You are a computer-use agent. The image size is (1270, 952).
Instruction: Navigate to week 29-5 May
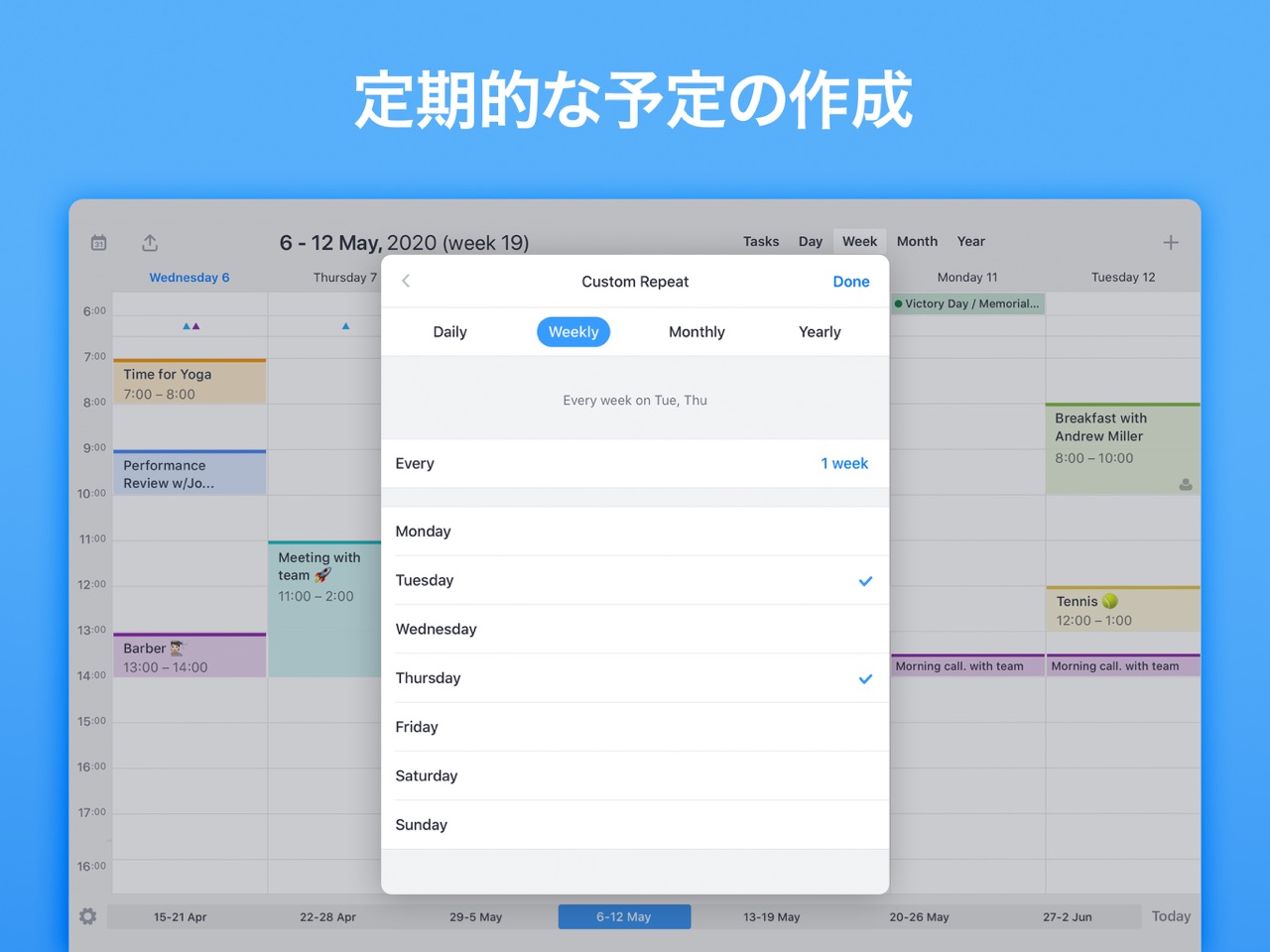tap(475, 917)
